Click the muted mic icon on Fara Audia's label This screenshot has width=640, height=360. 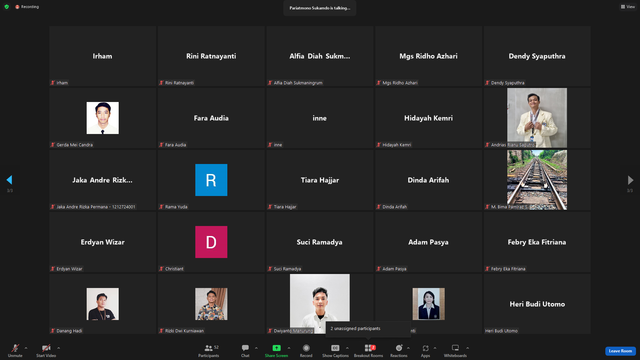tap(161, 145)
